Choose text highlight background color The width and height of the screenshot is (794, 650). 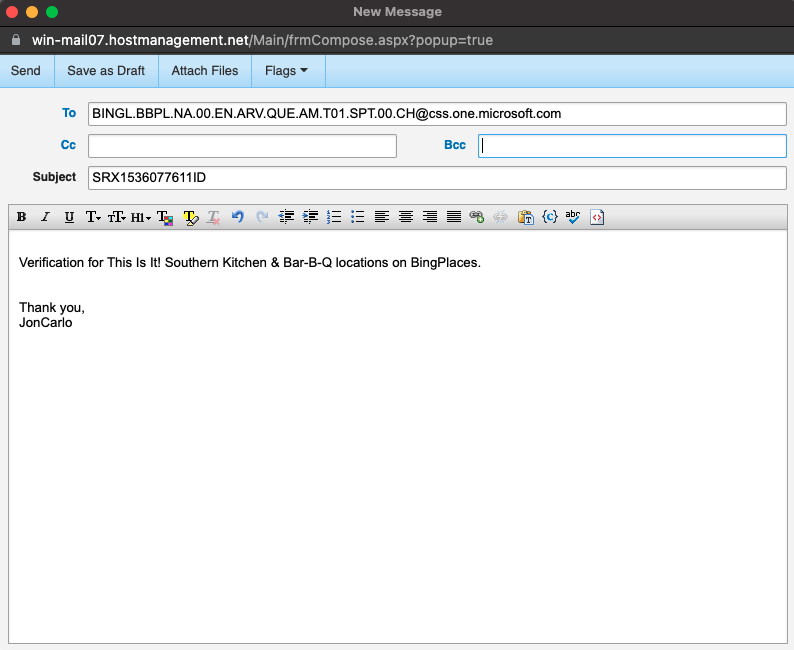(191, 217)
